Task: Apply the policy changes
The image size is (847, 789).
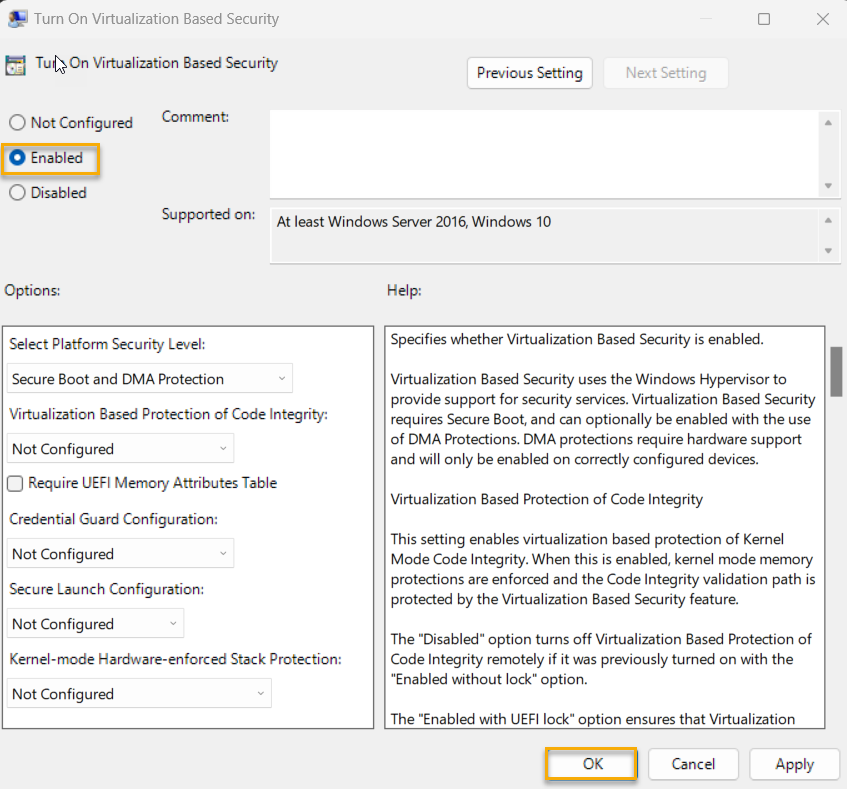Action: point(794,763)
